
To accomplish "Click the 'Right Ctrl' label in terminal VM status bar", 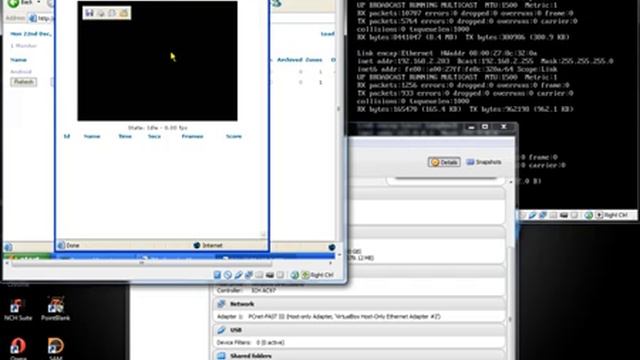I will (x=616, y=215).
